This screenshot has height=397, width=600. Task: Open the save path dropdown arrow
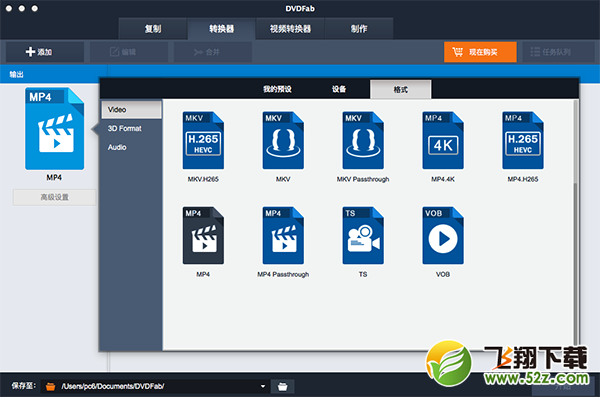(x=262, y=386)
